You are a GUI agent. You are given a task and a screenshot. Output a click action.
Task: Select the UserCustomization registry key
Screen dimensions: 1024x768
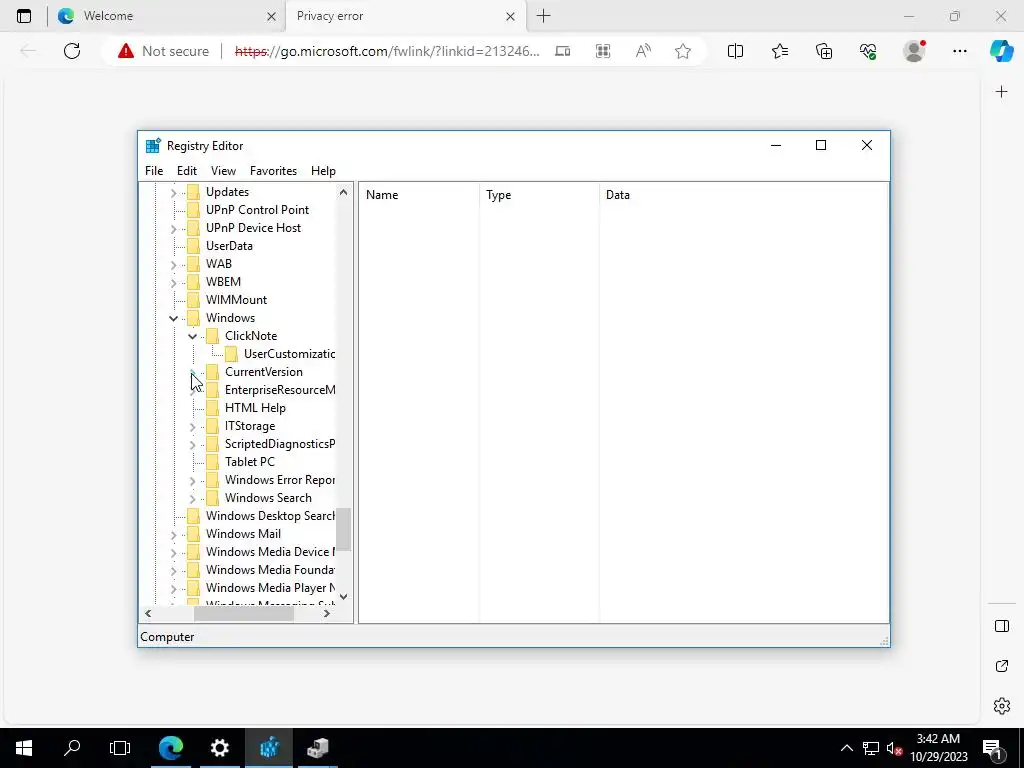click(289, 354)
